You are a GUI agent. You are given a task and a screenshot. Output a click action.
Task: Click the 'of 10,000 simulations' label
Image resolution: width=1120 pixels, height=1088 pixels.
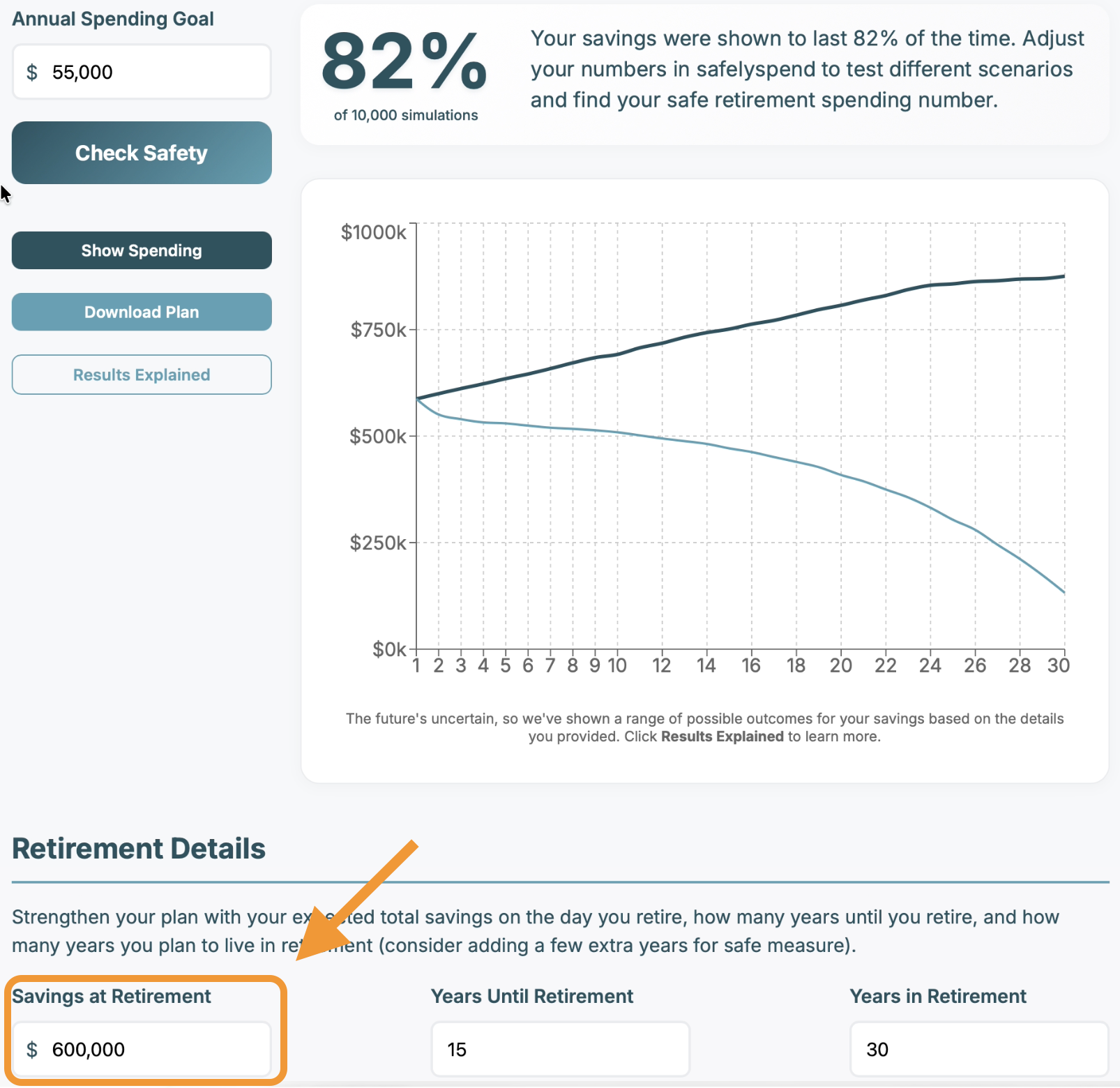405,115
